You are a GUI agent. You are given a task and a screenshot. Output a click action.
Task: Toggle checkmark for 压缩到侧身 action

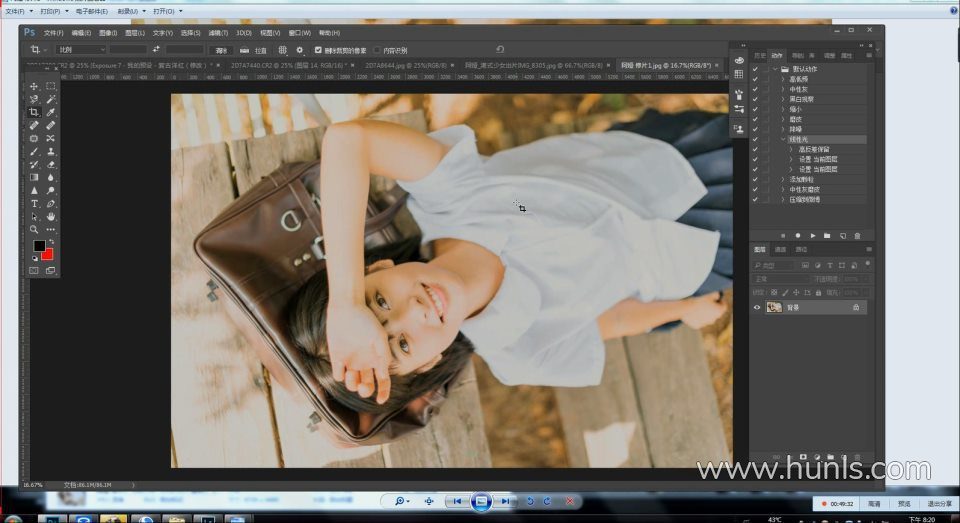[755, 200]
